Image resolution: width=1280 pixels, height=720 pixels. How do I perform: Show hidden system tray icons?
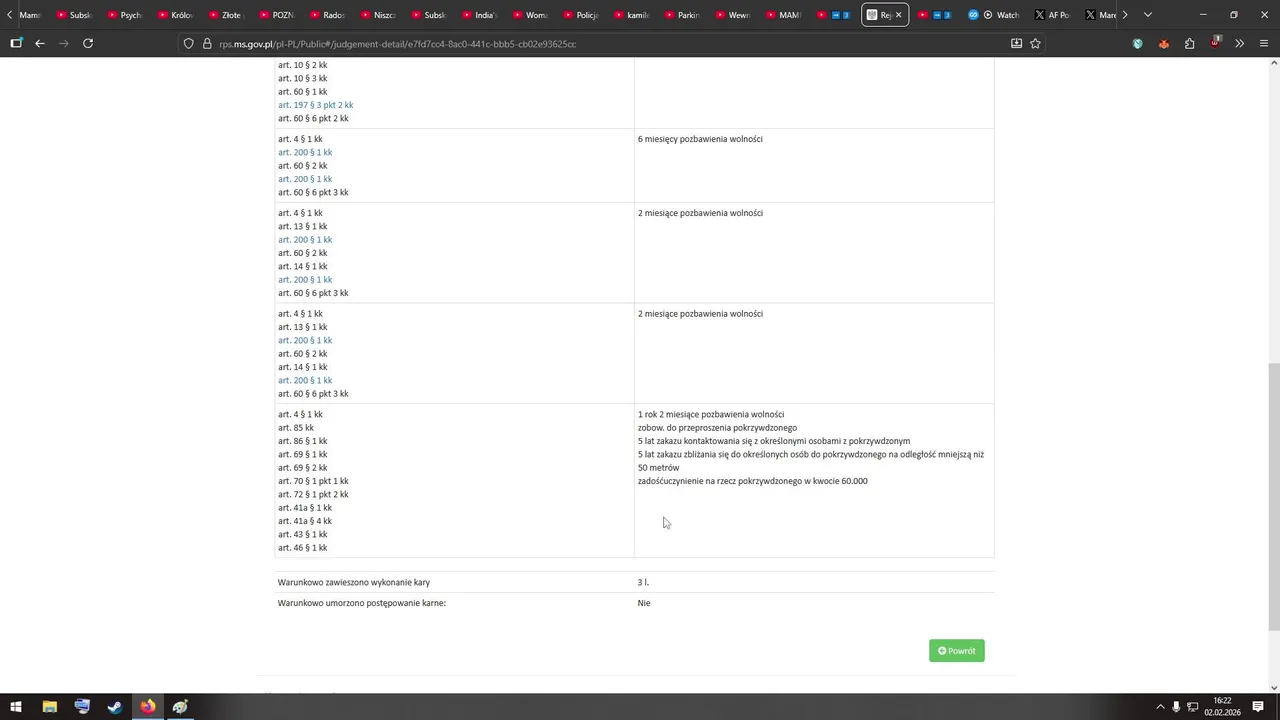(1160, 707)
